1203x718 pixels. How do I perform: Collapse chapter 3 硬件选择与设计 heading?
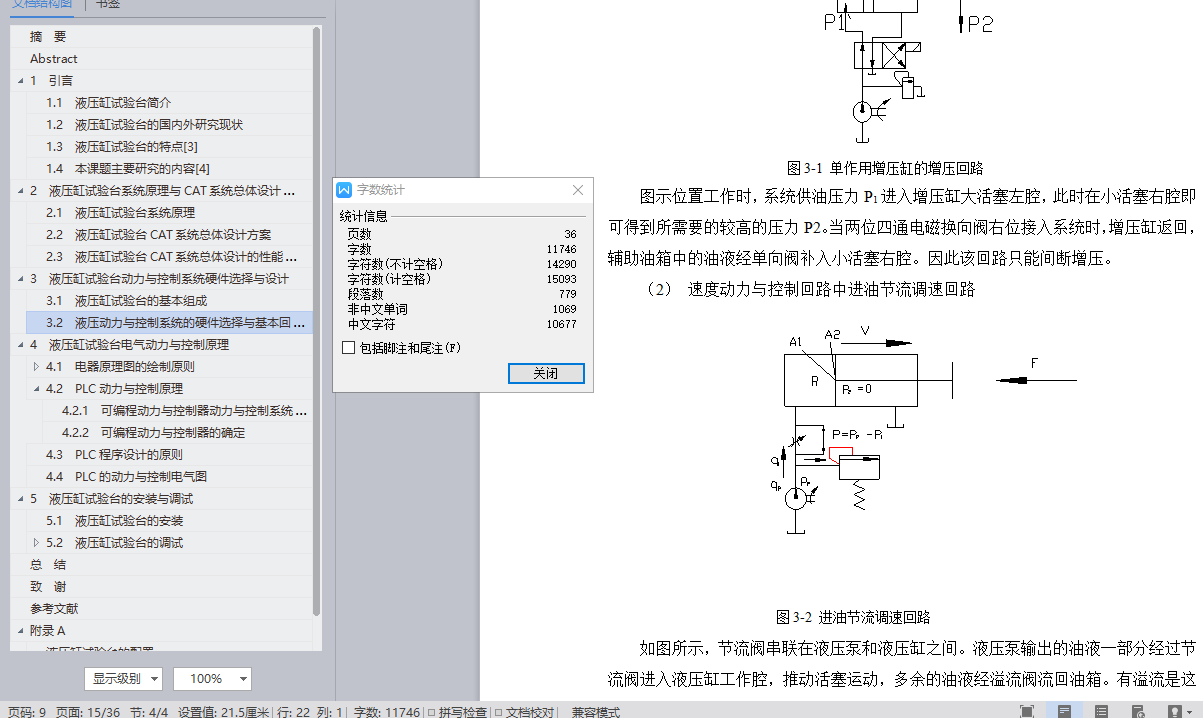point(19,279)
